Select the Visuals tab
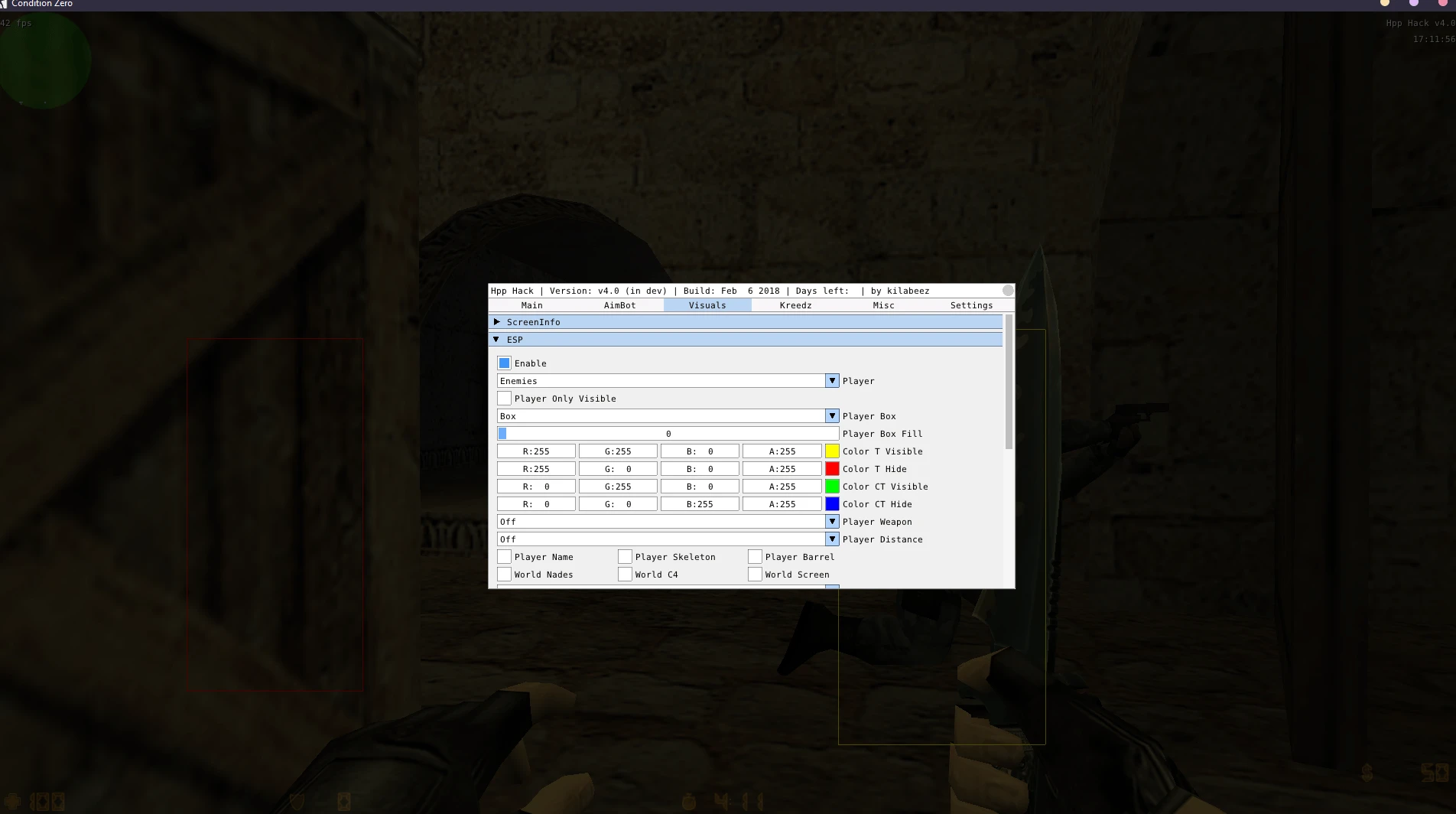Image resolution: width=1456 pixels, height=814 pixels. [707, 305]
